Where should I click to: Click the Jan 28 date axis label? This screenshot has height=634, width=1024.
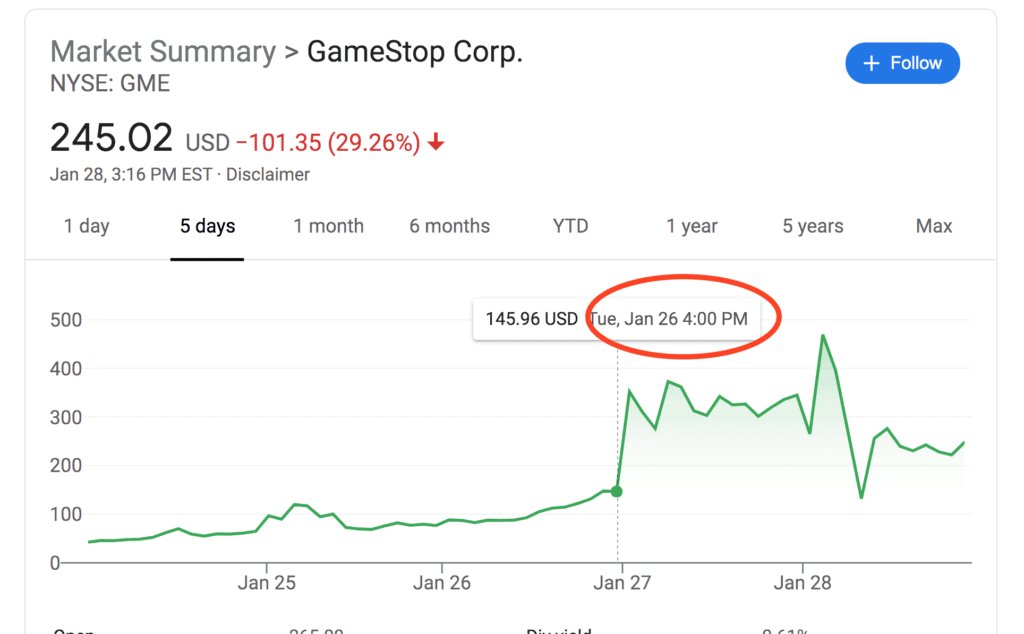point(803,583)
